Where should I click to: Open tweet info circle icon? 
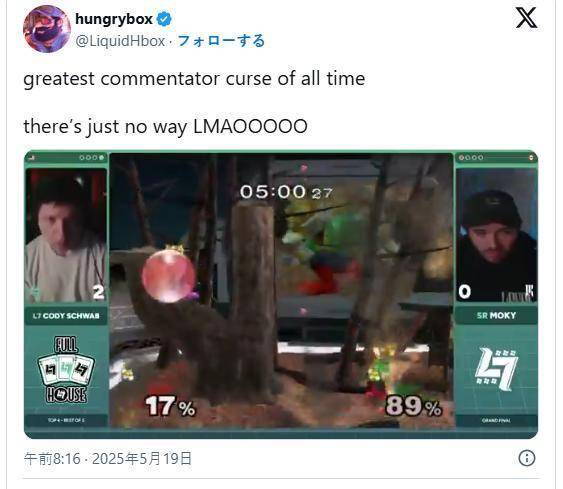tap(527, 458)
